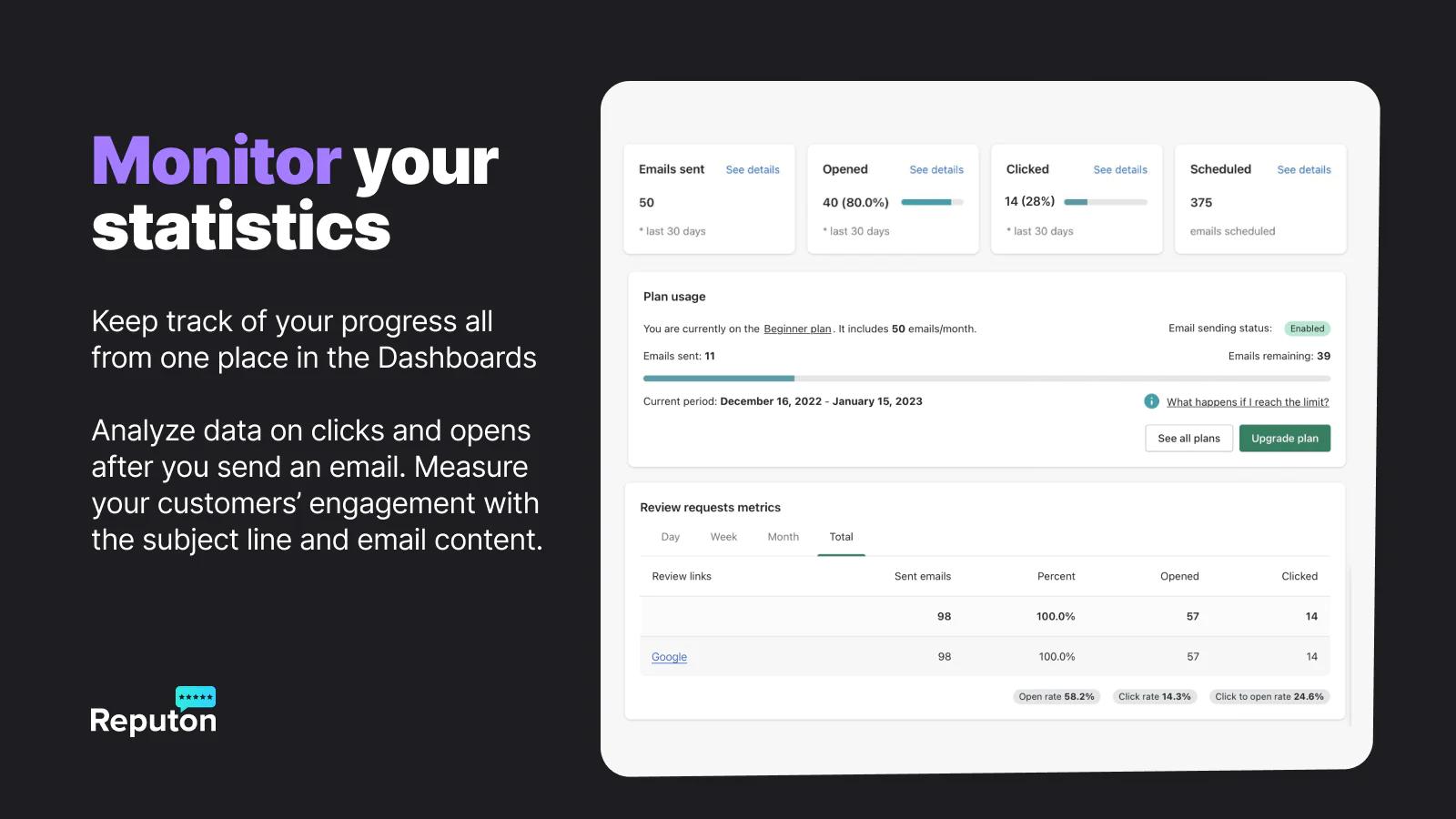The width and height of the screenshot is (1456, 819).
Task: Open See details for Emails sent
Action: (x=753, y=170)
